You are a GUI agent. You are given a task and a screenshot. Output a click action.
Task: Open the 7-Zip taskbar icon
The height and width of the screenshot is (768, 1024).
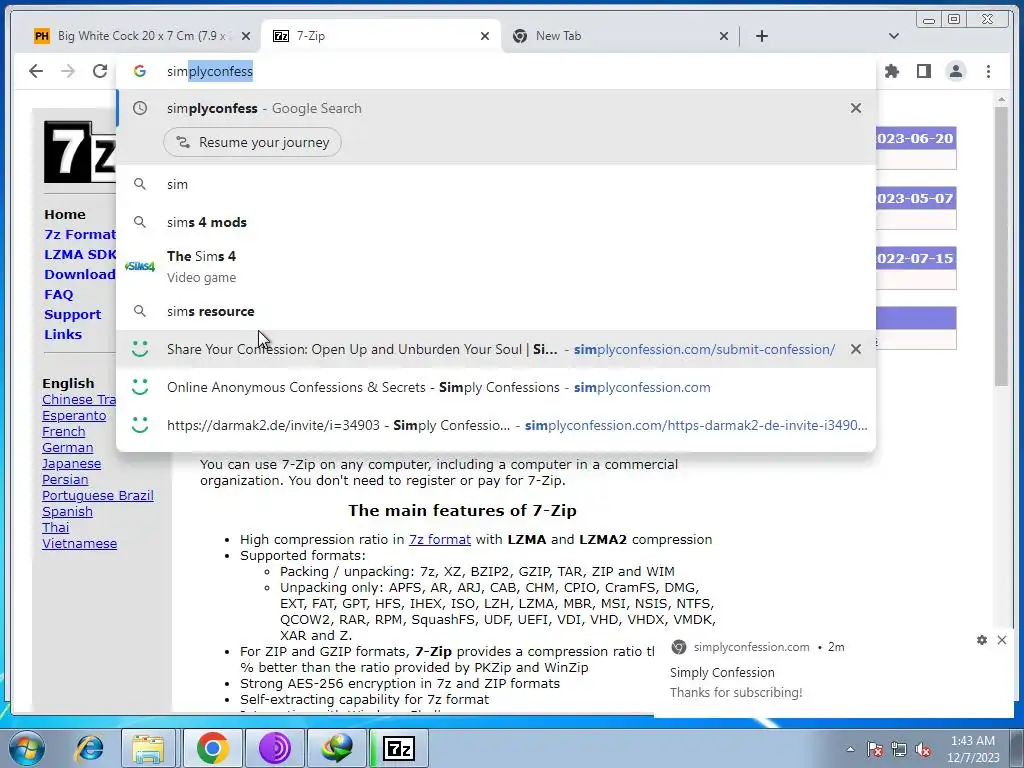[x=399, y=748]
